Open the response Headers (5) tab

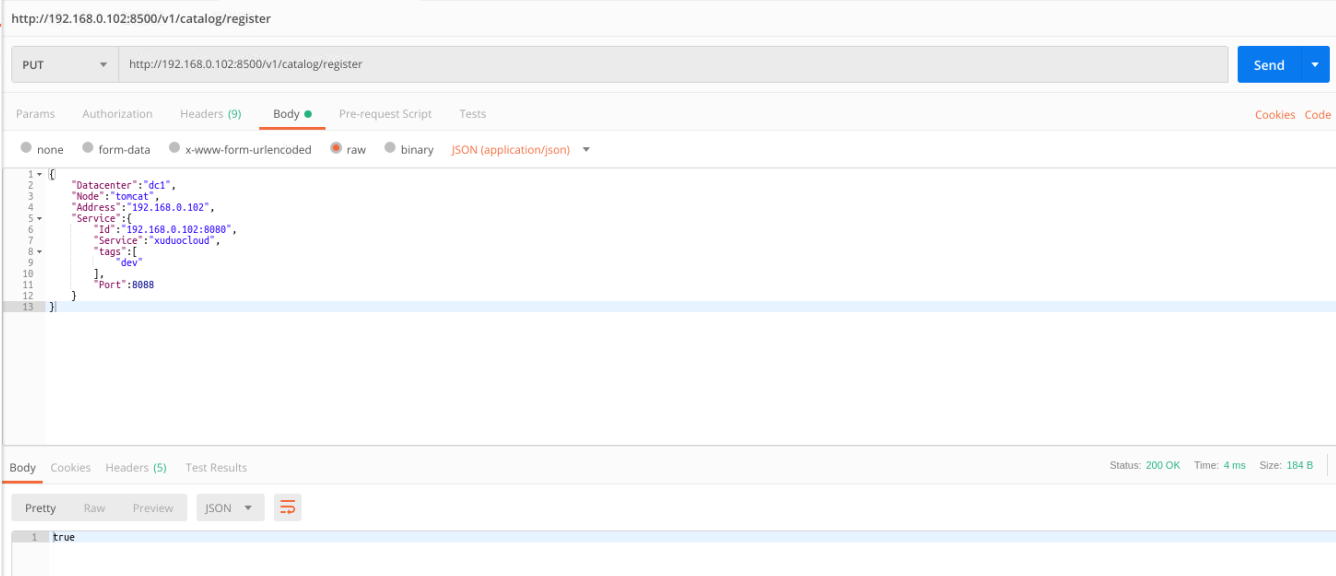(136, 468)
